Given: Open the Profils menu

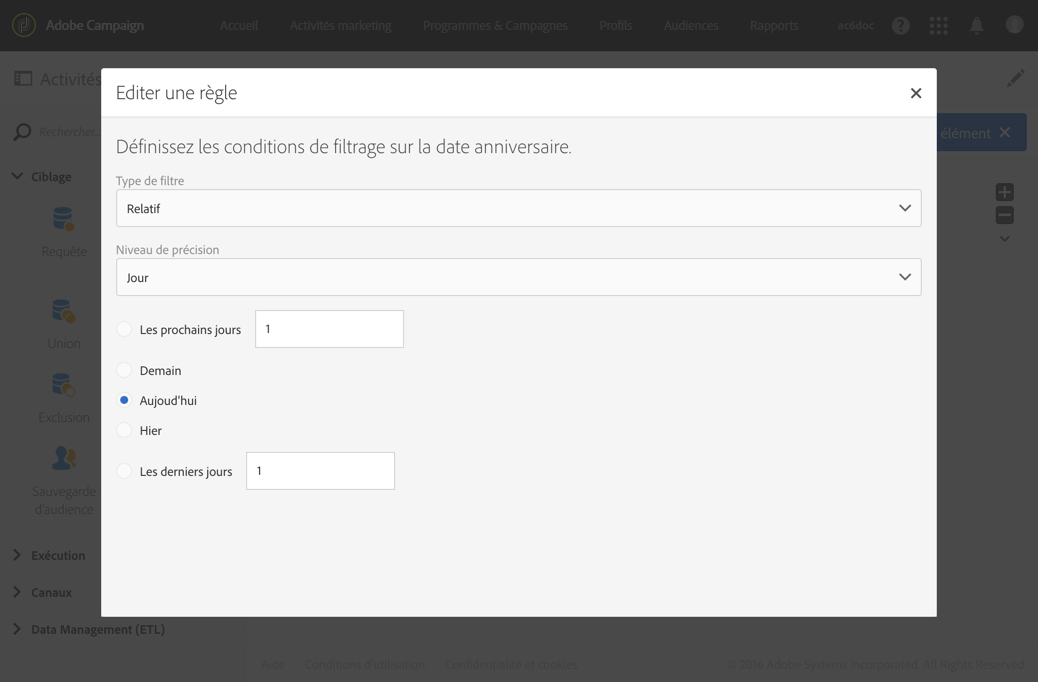Looking at the screenshot, I should (615, 26).
